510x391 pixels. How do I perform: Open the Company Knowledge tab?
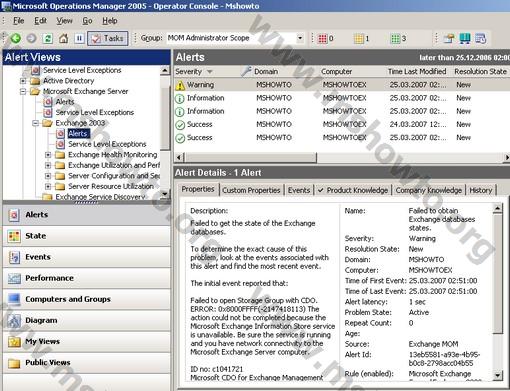click(x=429, y=190)
